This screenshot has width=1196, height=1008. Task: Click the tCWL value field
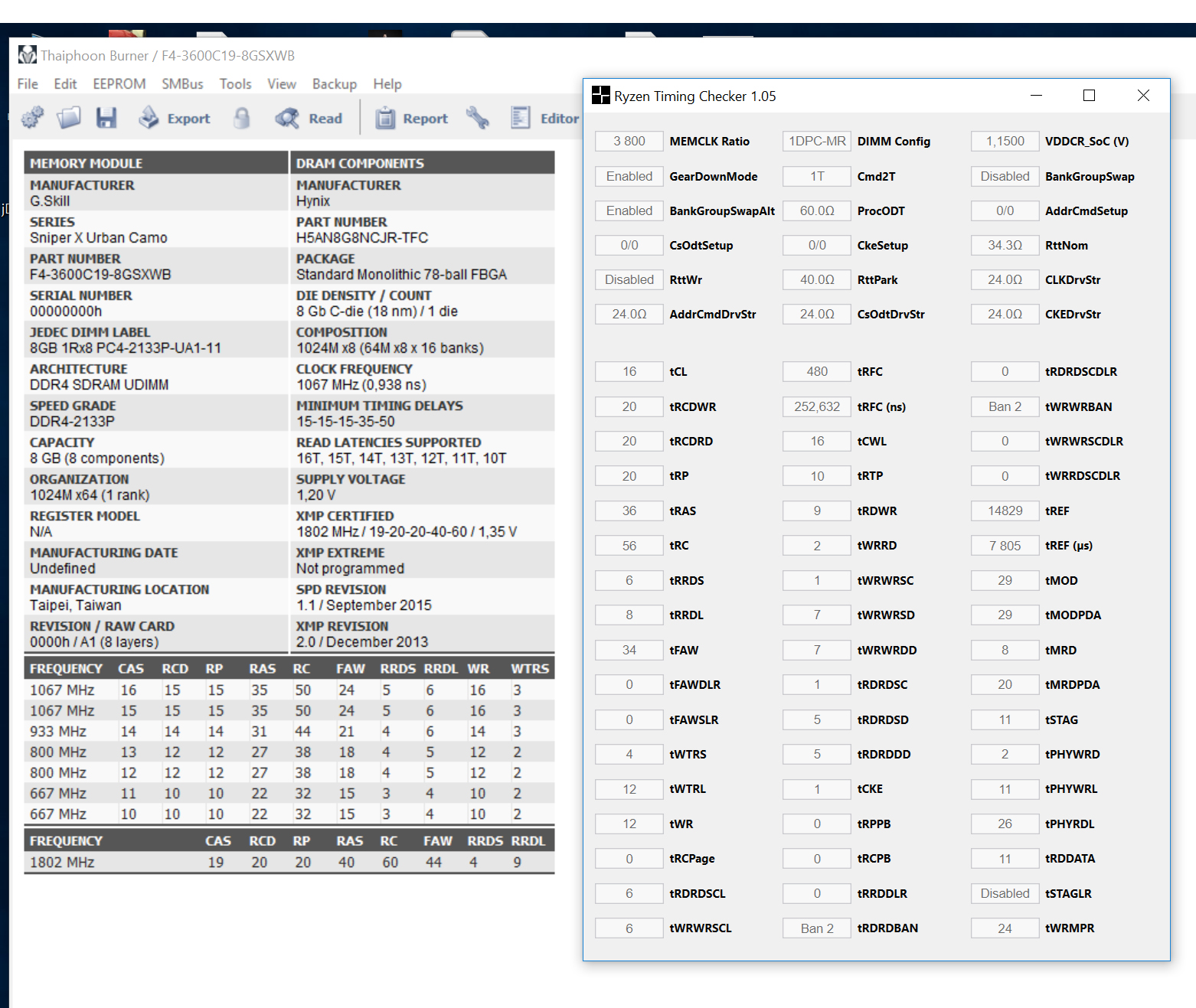817,441
